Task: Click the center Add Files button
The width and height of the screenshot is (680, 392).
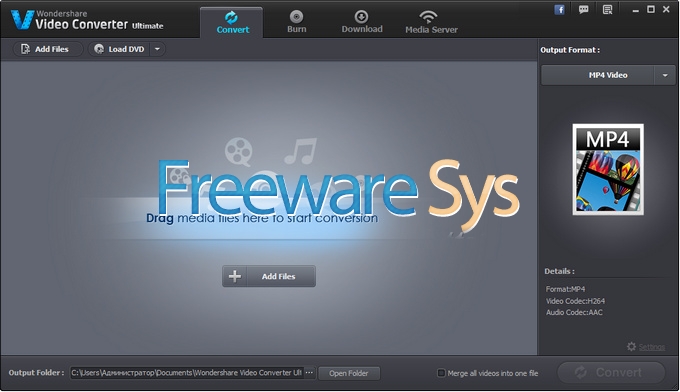Action: click(x=269, y=276)
